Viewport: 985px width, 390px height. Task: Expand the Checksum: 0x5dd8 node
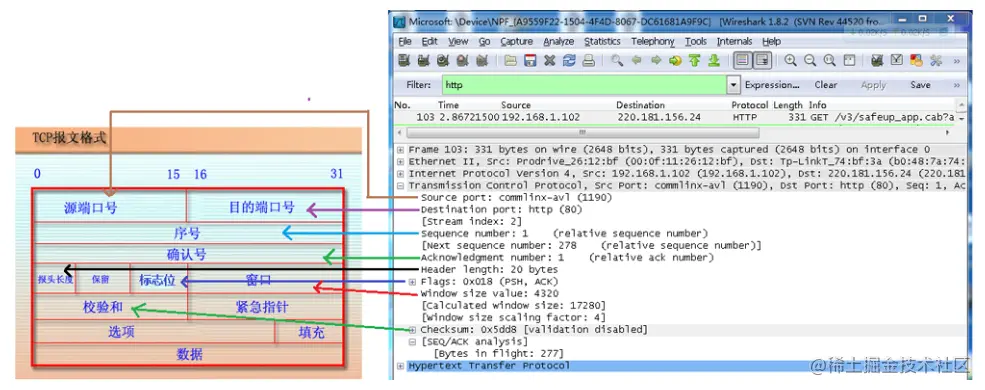click(x=413, y=330)
